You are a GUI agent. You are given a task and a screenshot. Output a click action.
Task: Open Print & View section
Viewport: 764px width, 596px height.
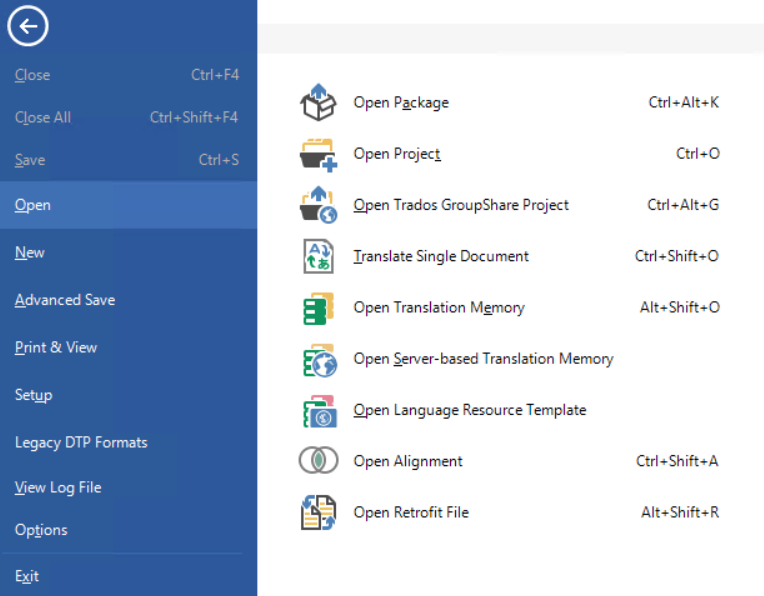click(56, 347)
